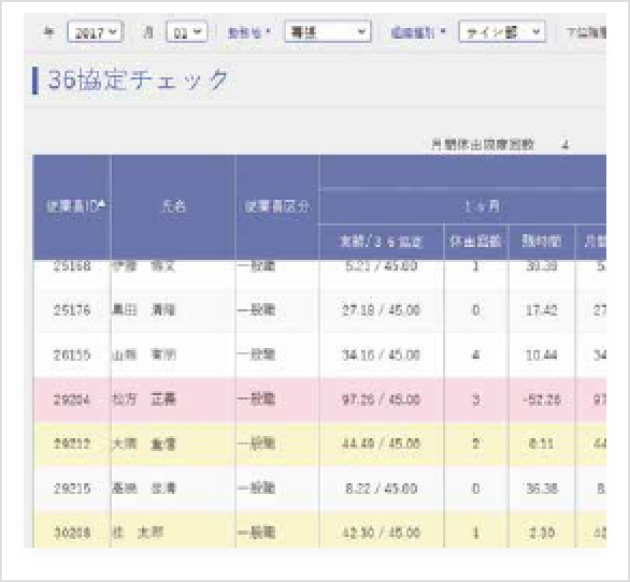Click 一般職 category in row 29204
Image resolution: width=630 pixels, height=582 pixels.
point(256,400)
